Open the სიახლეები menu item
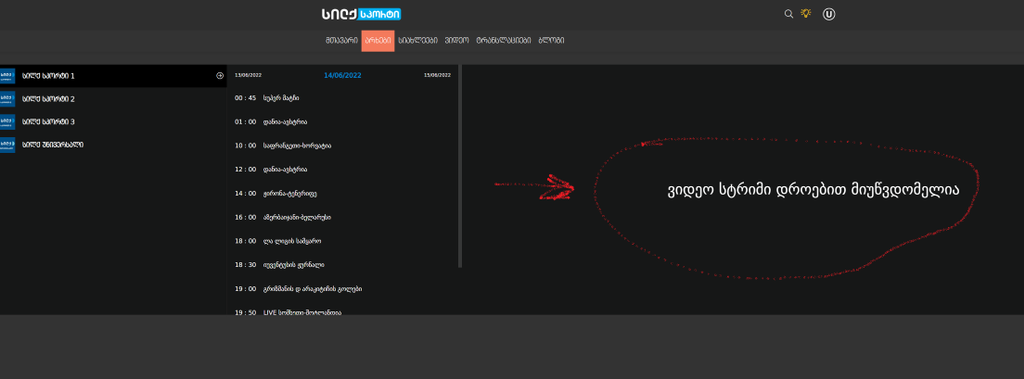The height and width of the screenshot is (379, 1024). click(x=418, y=41)
